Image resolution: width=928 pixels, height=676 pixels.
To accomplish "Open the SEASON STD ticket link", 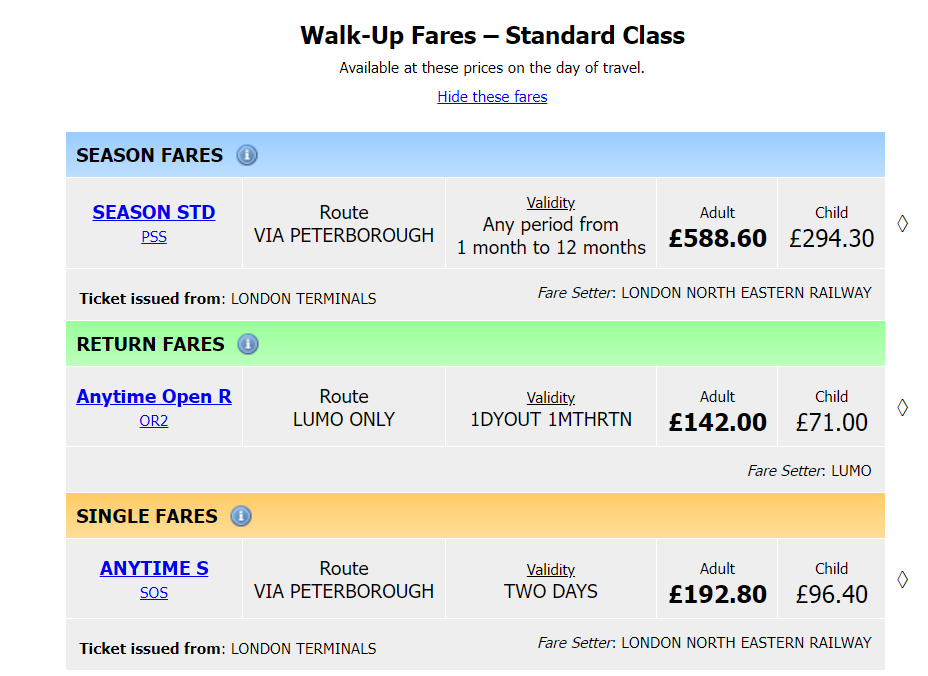I will pos(154,212).
